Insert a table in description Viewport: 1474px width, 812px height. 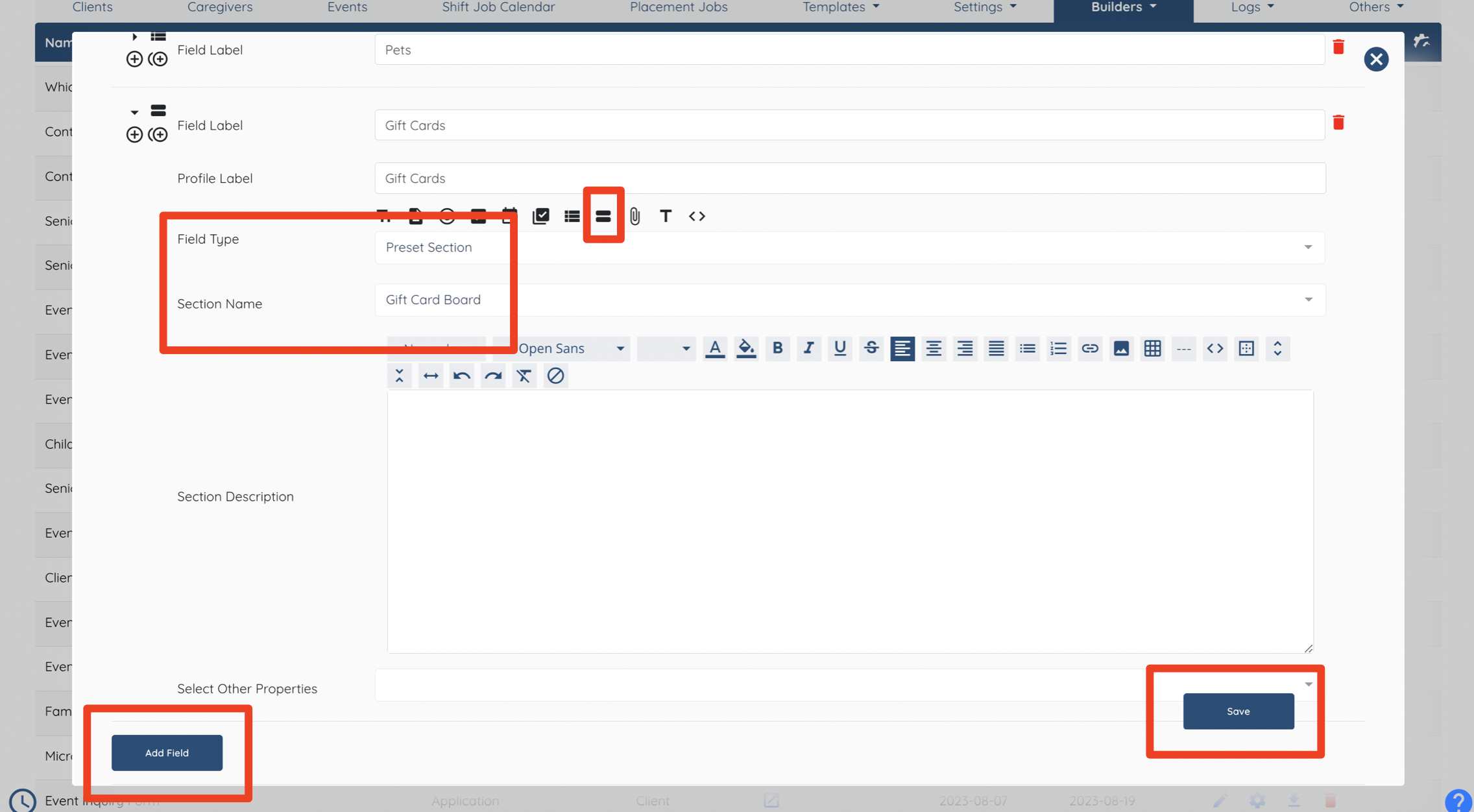coord(1152,348)
